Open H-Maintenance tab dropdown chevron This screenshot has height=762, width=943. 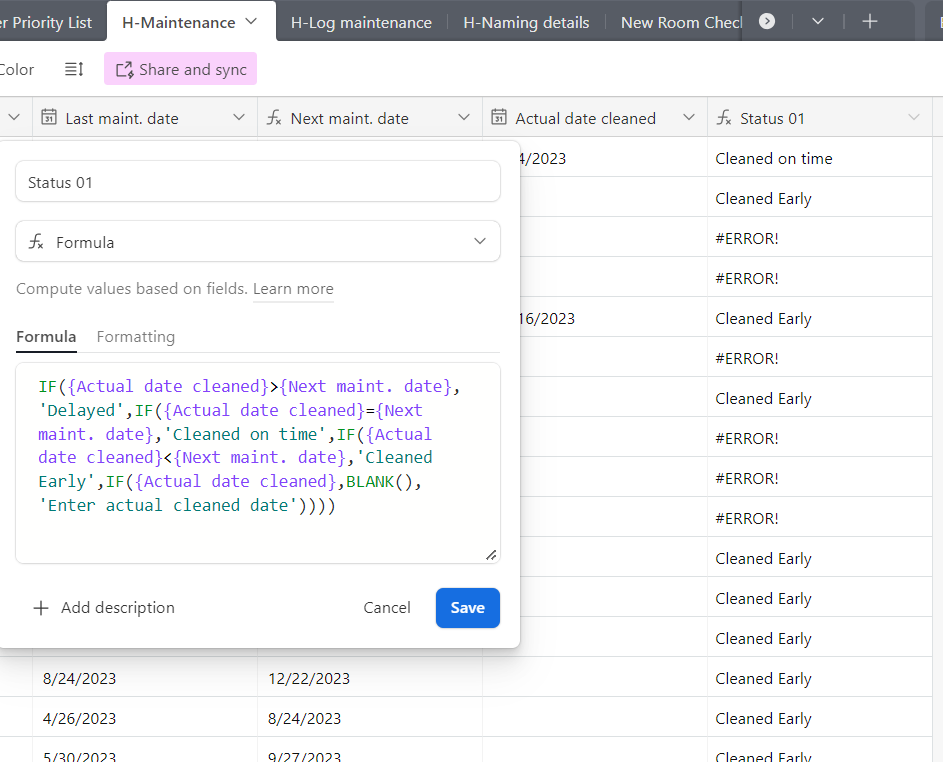point(251,22)
